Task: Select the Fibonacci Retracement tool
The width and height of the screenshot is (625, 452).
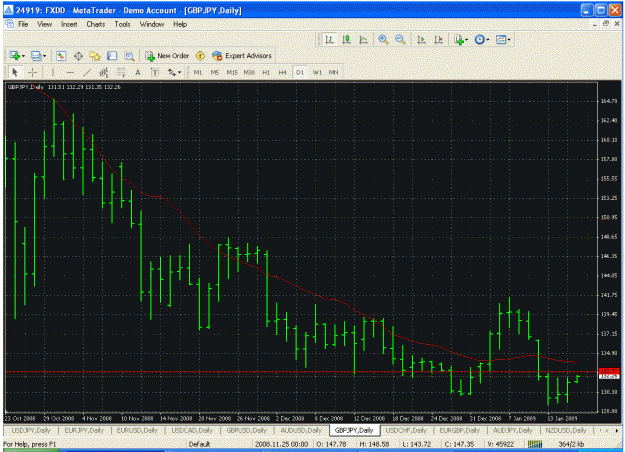Action: point(121,72)
